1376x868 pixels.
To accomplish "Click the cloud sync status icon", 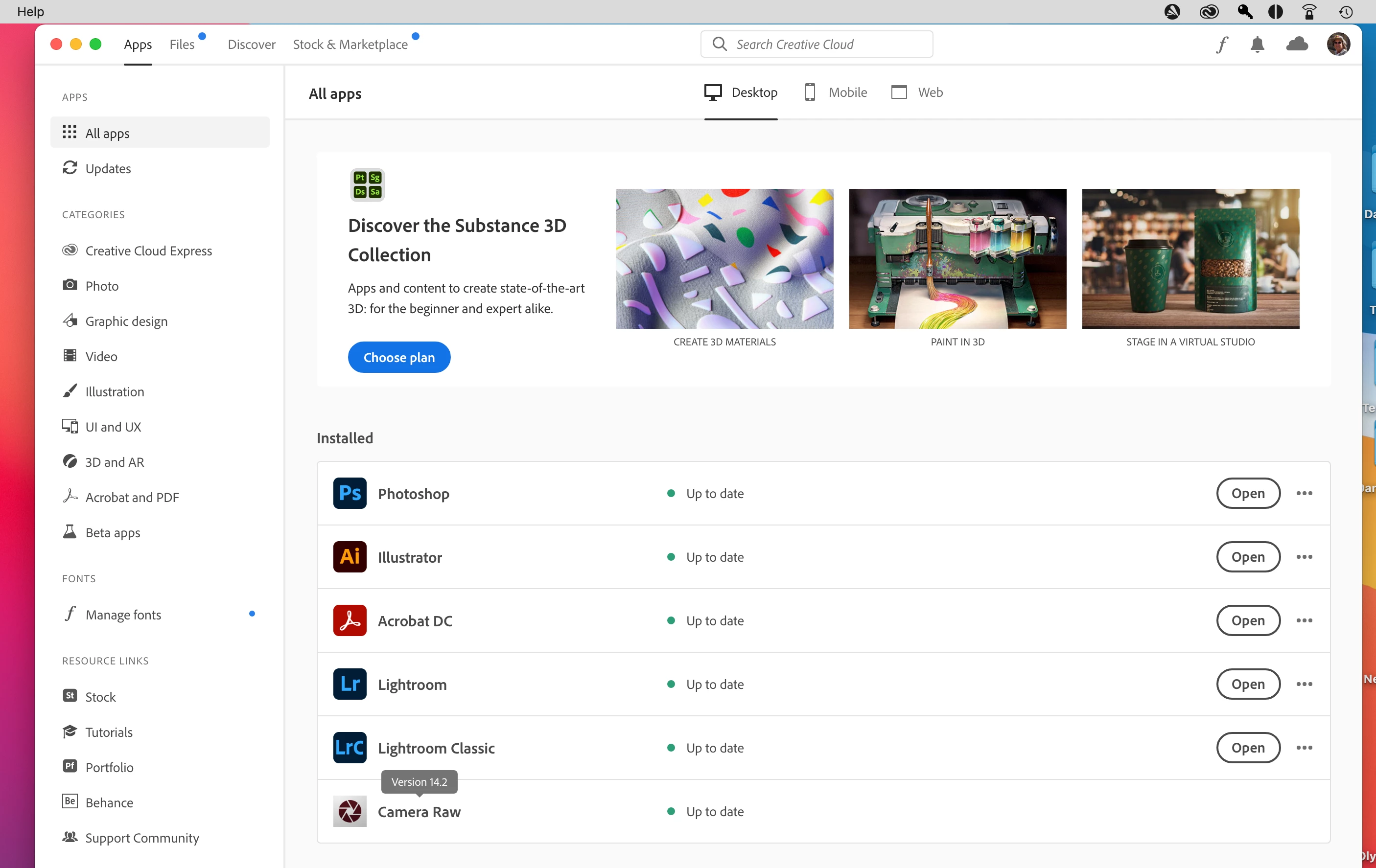I will pyautogui.click(x=1297, y=44).
